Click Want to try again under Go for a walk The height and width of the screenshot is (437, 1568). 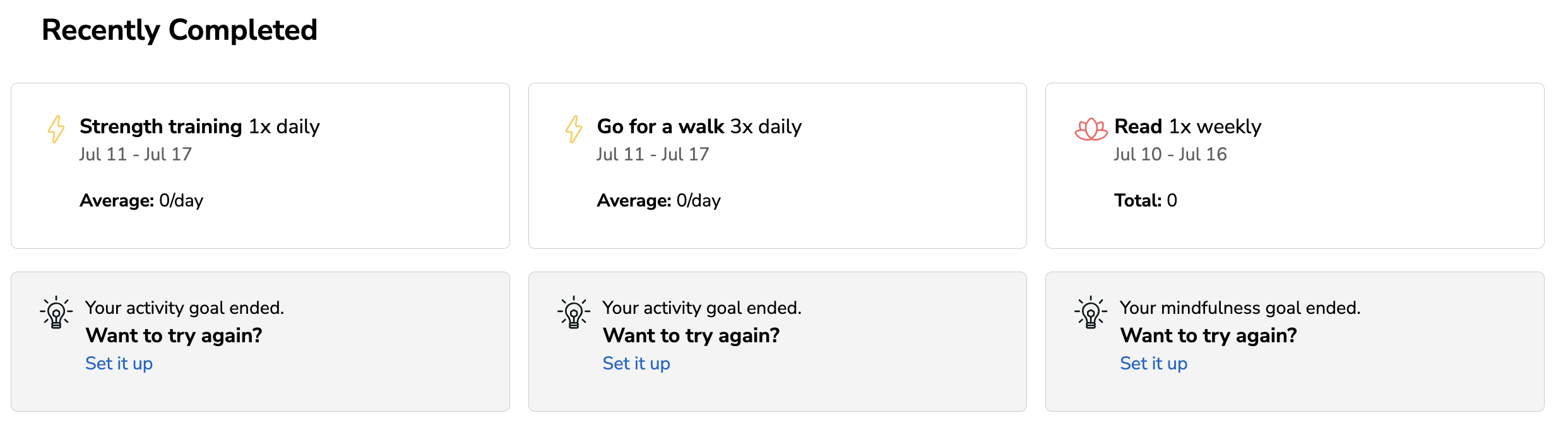[691, 335]
